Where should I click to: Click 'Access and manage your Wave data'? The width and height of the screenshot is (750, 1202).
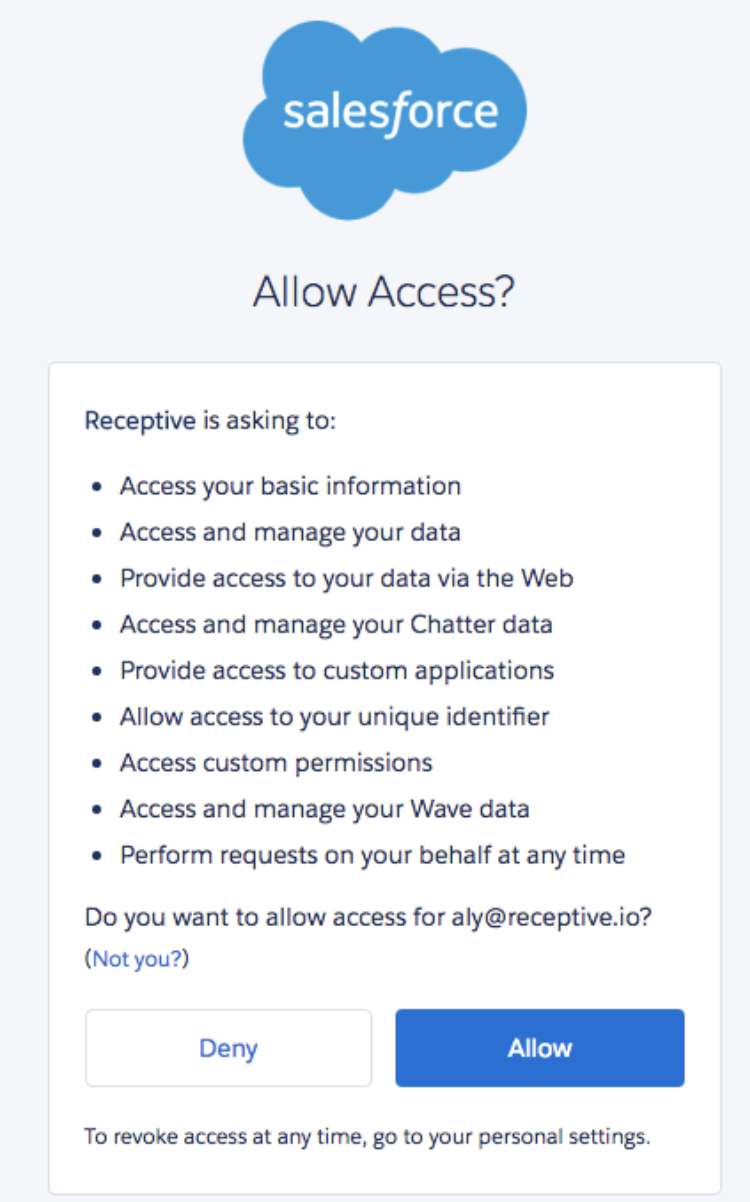coord(325,809)
